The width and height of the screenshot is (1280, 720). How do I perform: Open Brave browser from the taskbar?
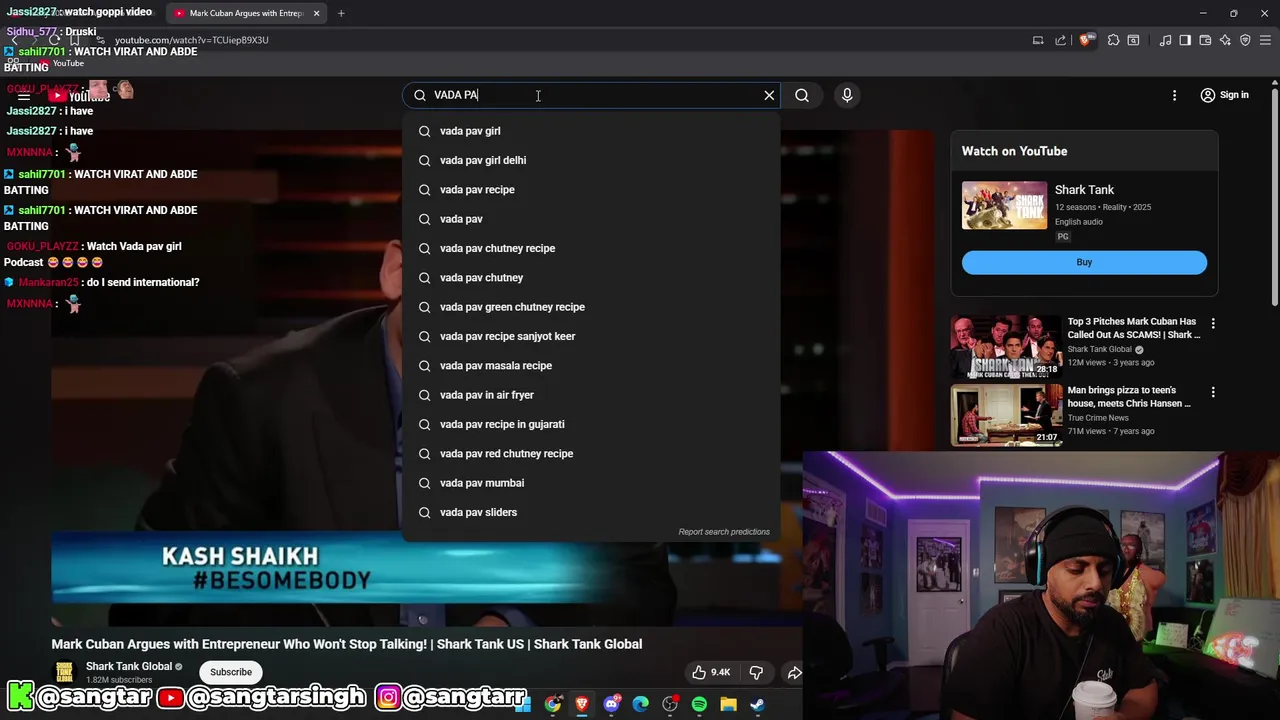click(582, 704)
